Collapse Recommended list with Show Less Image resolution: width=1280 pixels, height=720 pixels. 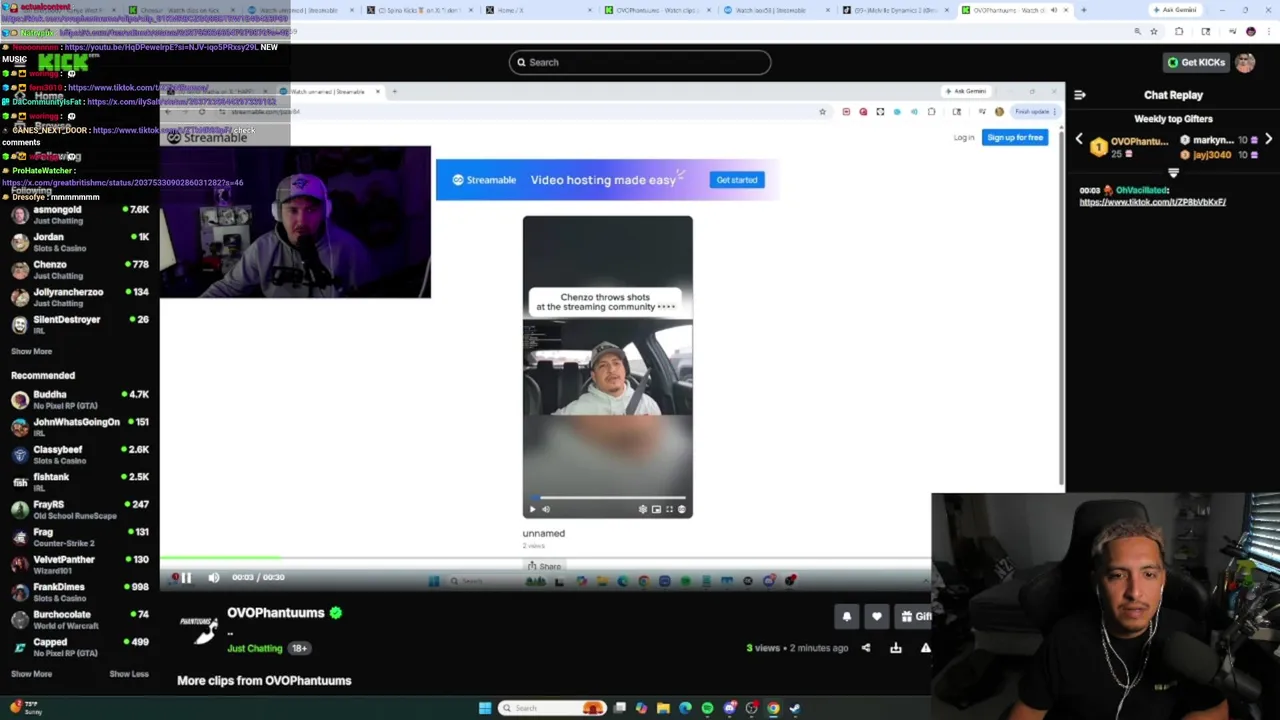(129, 674)
